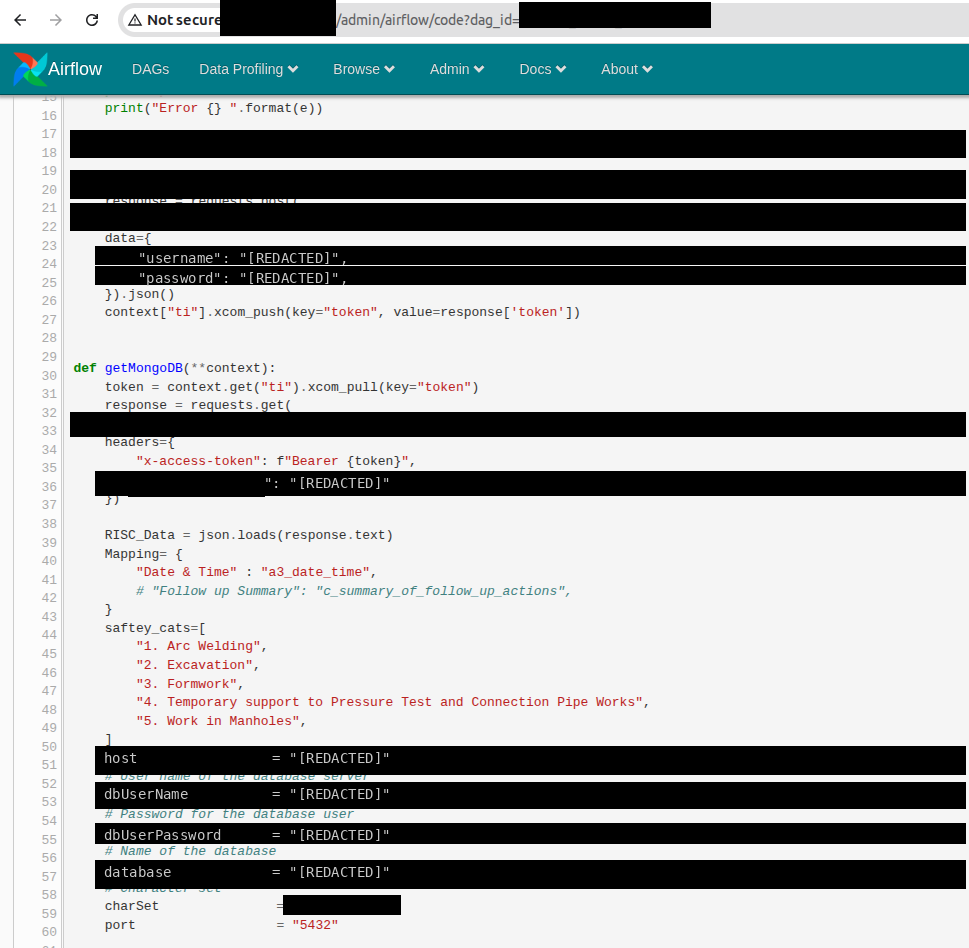Viewport: 969px width, 948px height.
Task: Click the def getMongoDB function definition
Action: (x=174, y=368)
